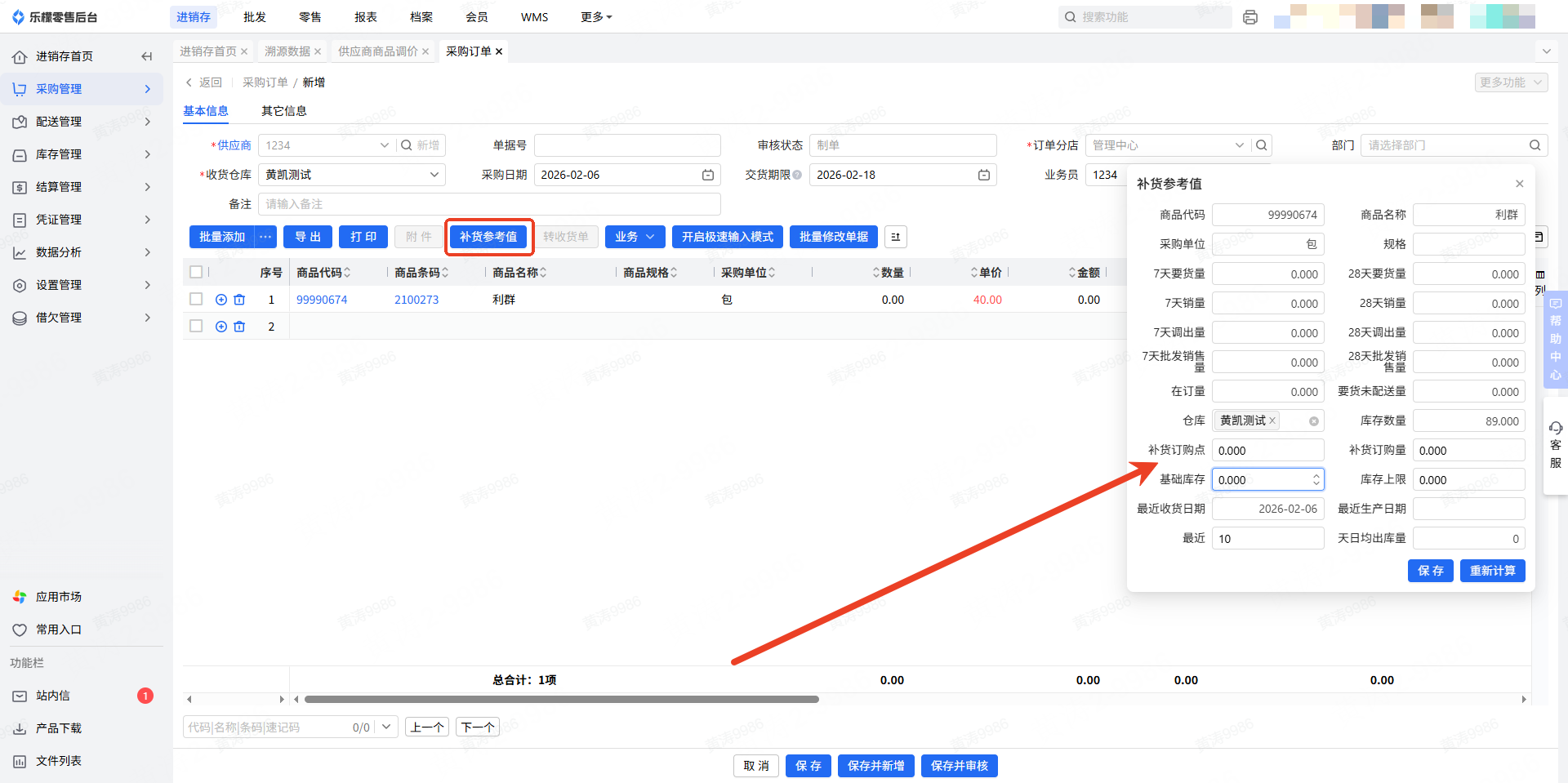Click the 代码|名称|条码|速记码 search field
This screenshot has width=1568, height=783.
pyautogui.click(x=265, y=727)
